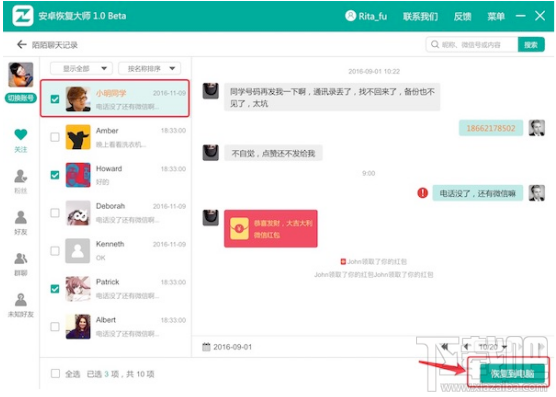
Task: Jump to the last page of messages
Action: pos(541,347)
